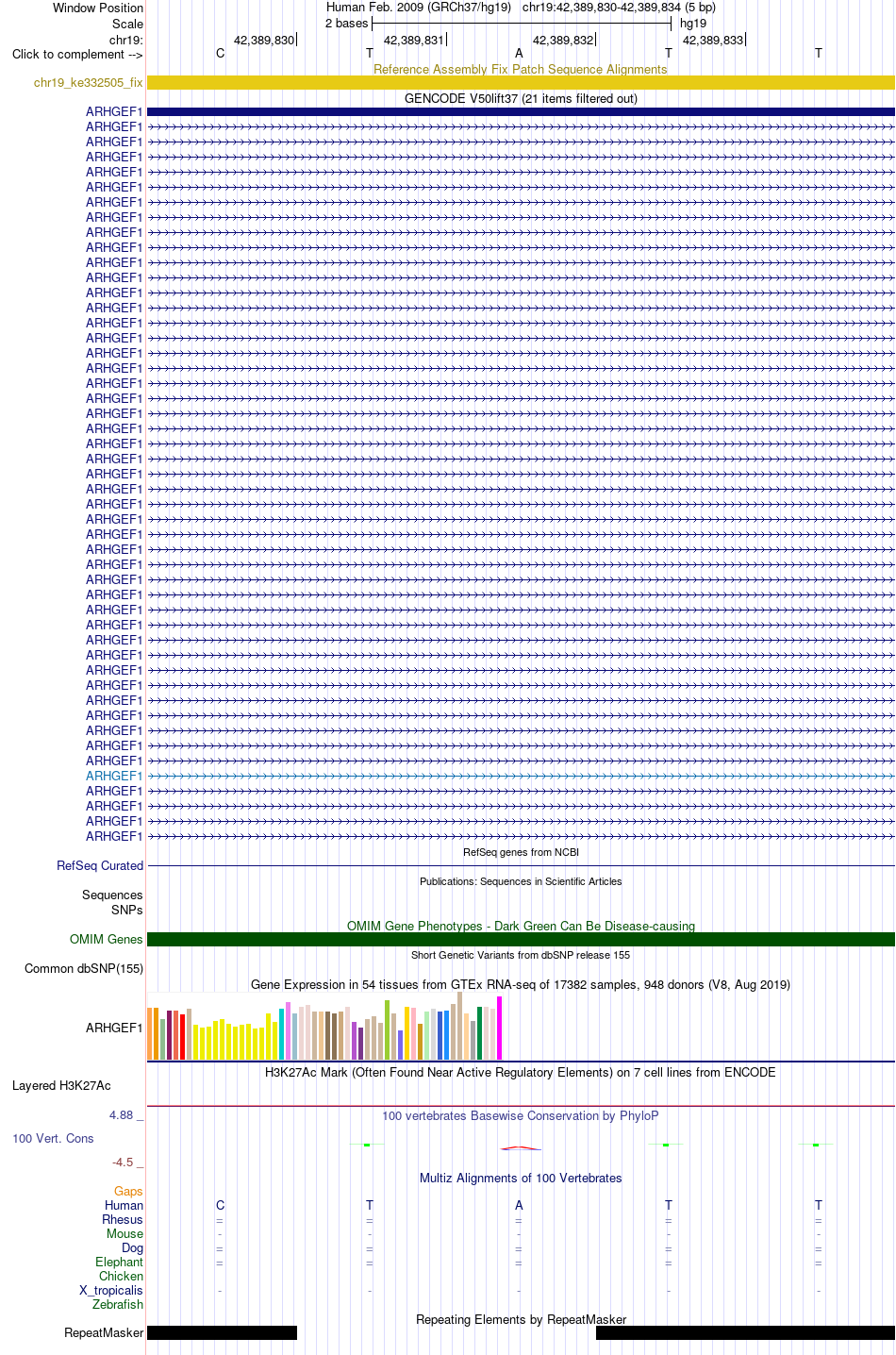Click the "Scale" track label
Screen dimensions: 896x1355
point(127,24)
